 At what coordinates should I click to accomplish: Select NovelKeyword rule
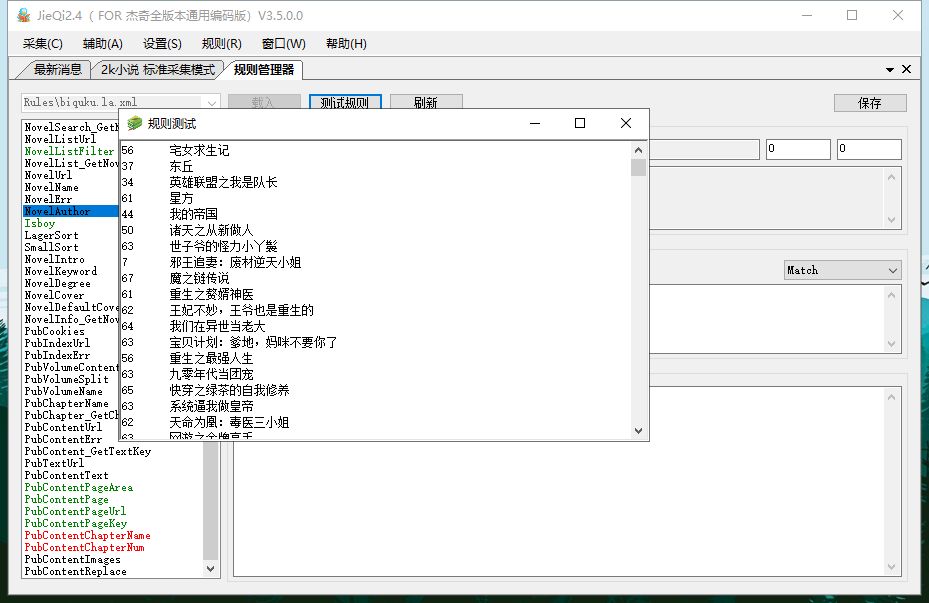pyautogui.click(x=60, y=271)
